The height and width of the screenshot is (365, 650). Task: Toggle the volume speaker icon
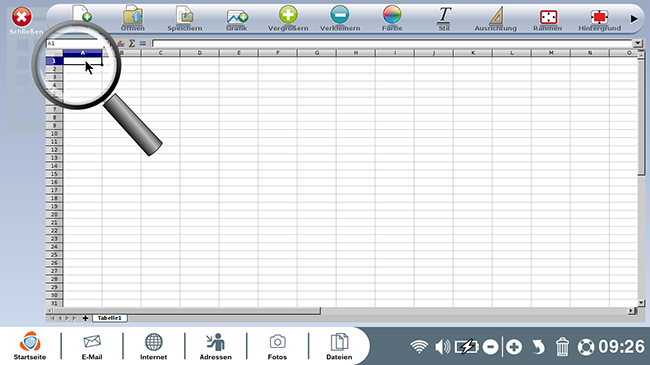pyautogui.click(x=443, y=347)
